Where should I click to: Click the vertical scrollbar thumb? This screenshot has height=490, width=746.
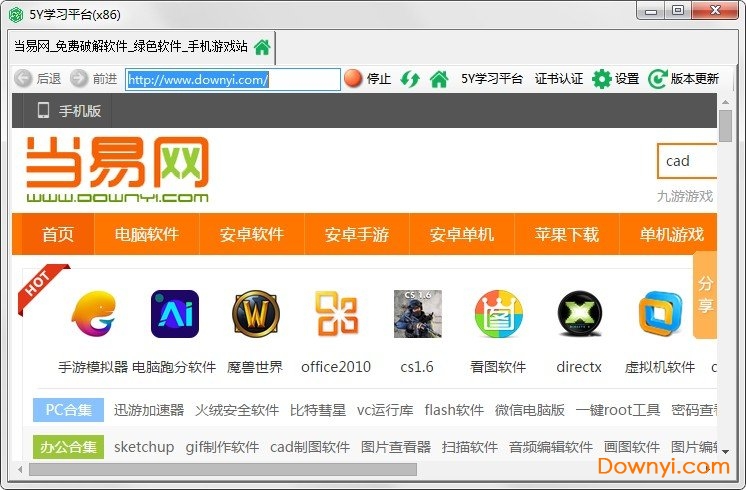726,126
